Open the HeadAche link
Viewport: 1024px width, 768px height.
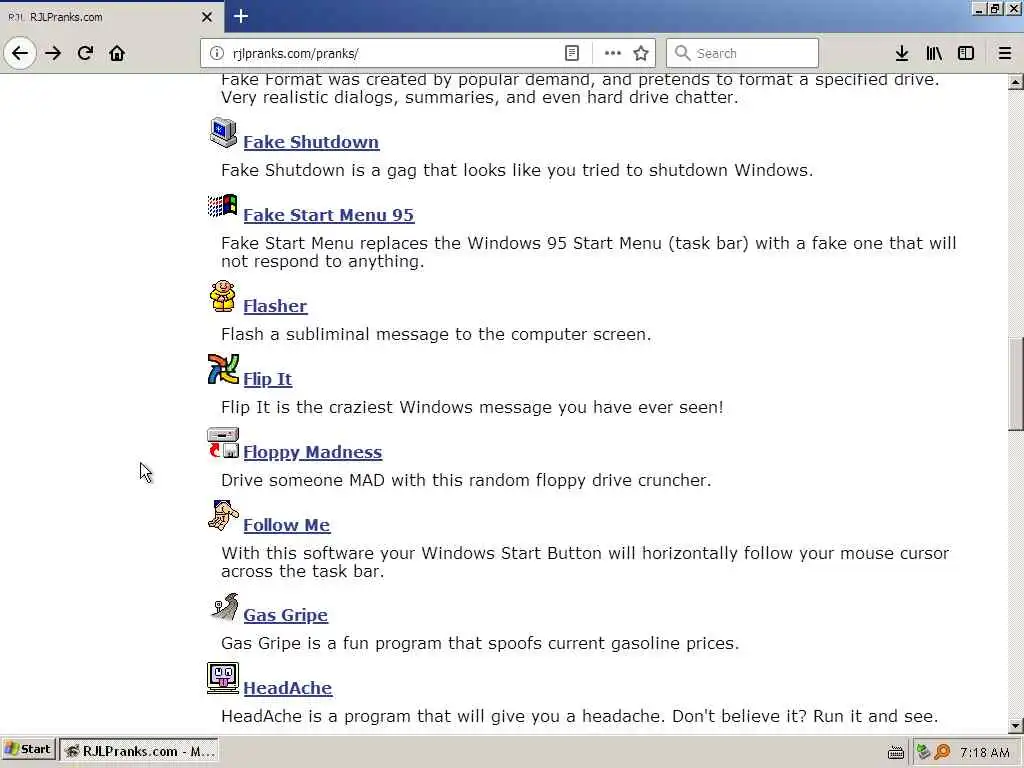(x=287, y=688)
